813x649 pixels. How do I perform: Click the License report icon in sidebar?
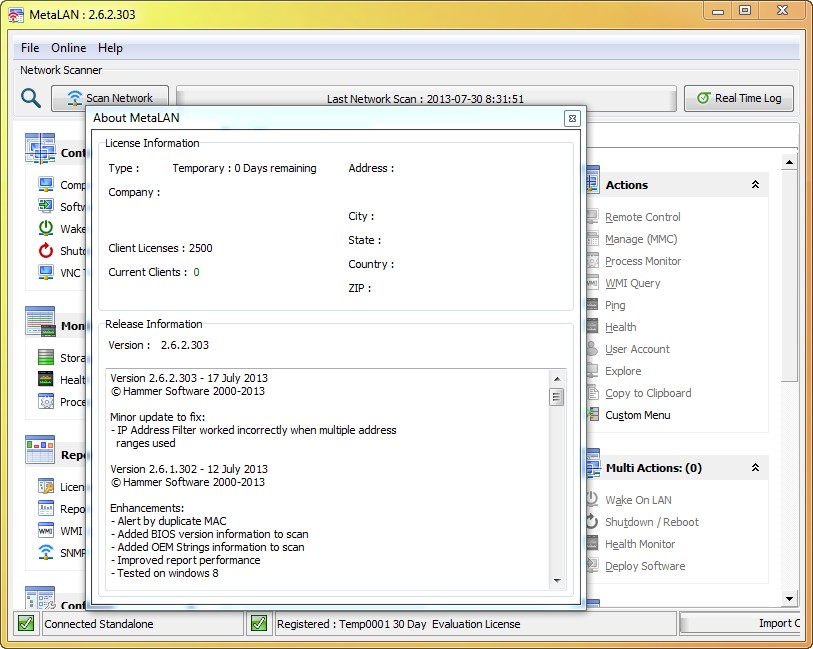coord(46,486)
